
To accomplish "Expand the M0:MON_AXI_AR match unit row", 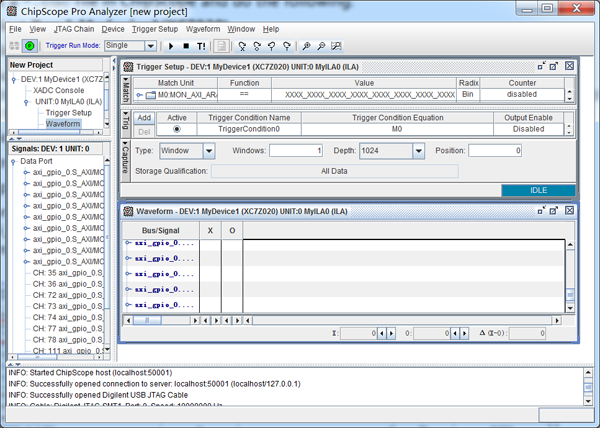I will coord(140,95).
